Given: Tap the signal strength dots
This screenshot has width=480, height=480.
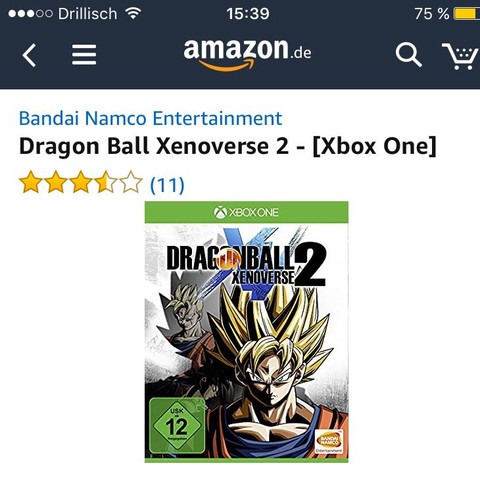Looking at the screenshot, I should [30, 14].
